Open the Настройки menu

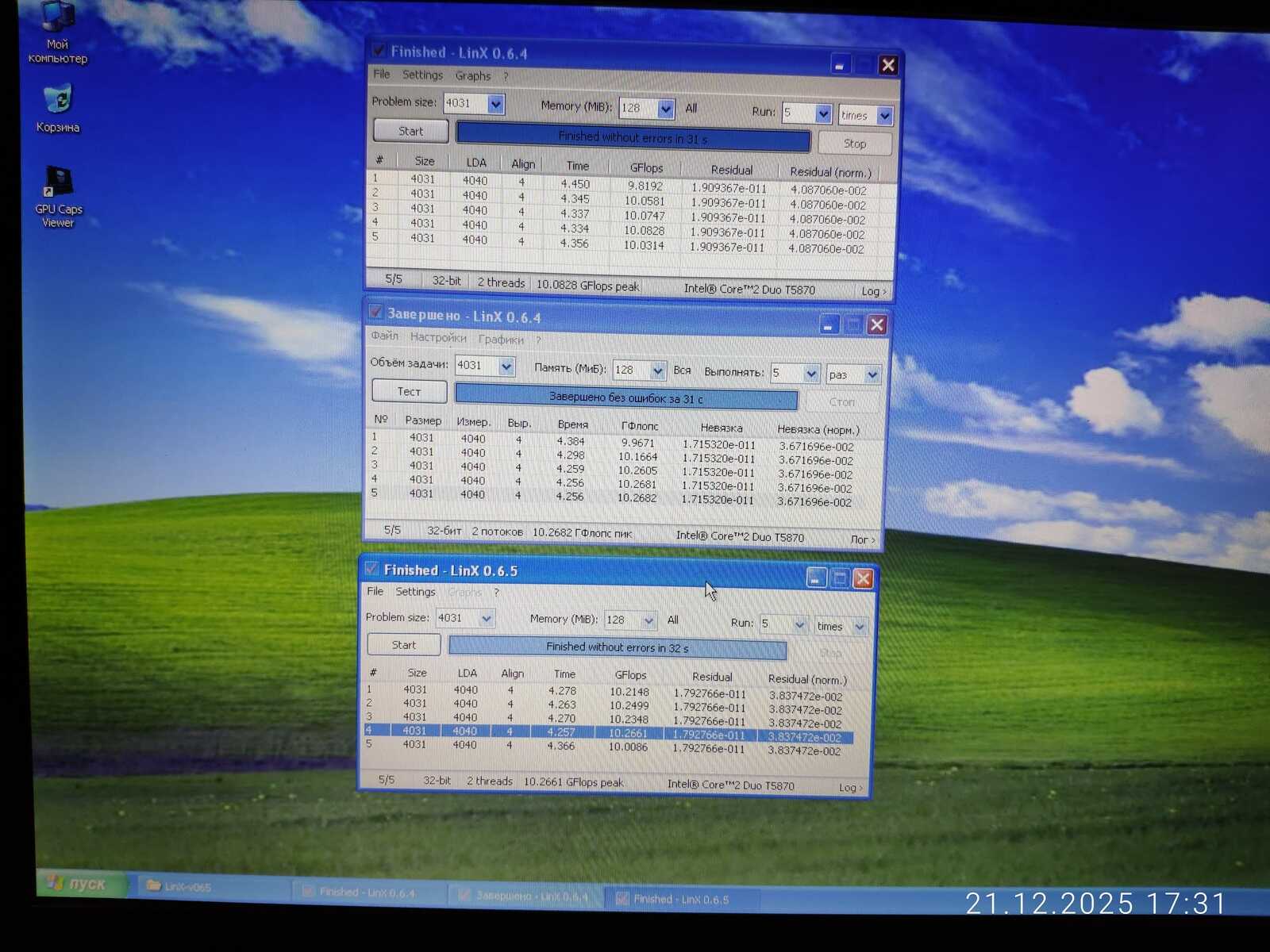(x=438, y=337)
